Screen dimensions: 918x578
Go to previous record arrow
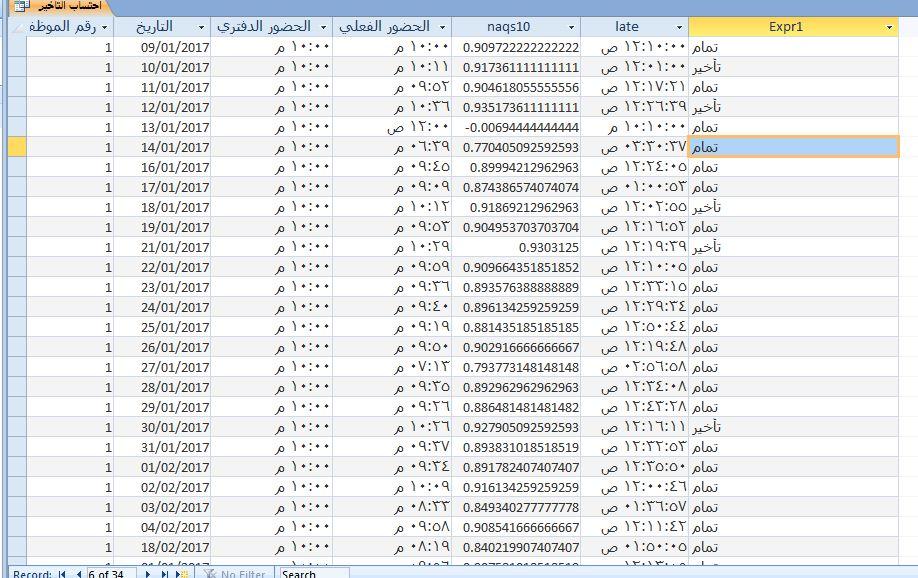pos(78,574)
